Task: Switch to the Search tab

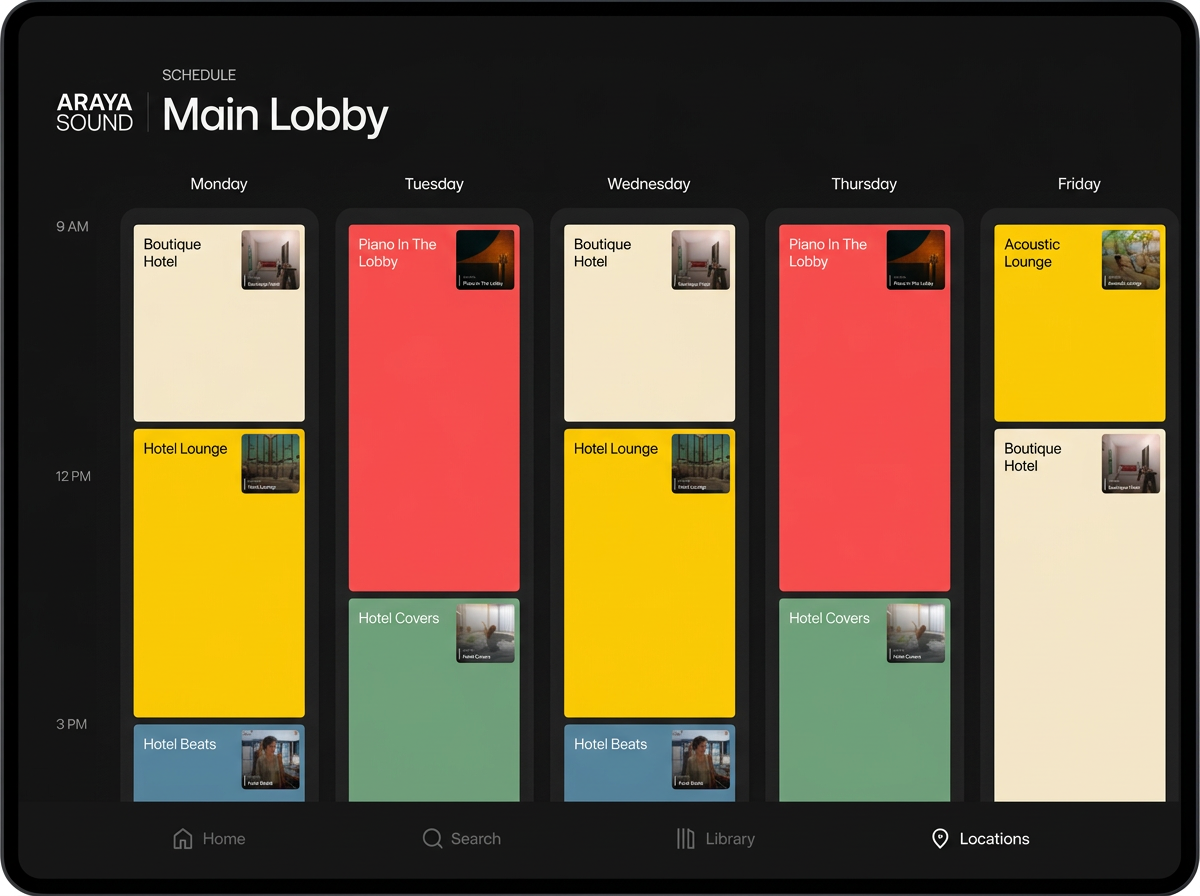Action: coord(461,838)
